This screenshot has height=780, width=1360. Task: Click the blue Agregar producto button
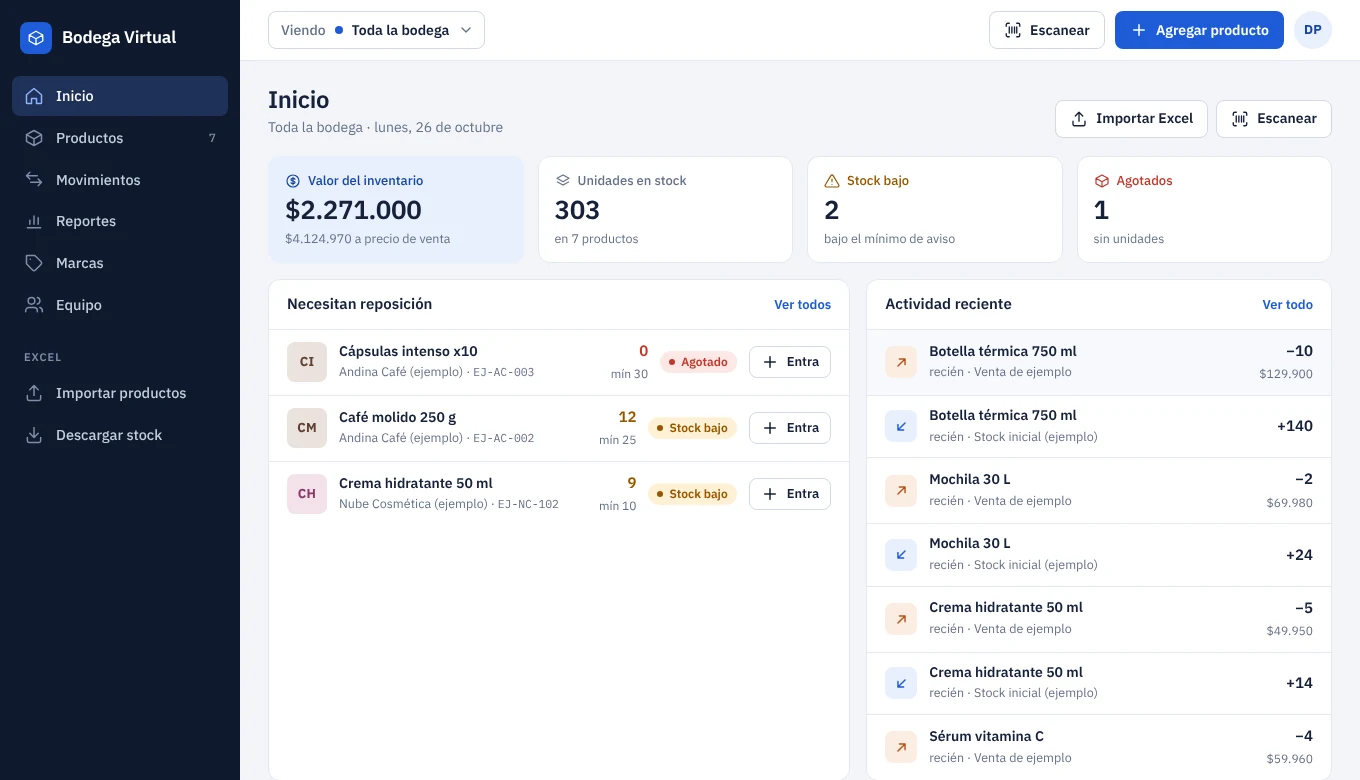click(1199, 30)
